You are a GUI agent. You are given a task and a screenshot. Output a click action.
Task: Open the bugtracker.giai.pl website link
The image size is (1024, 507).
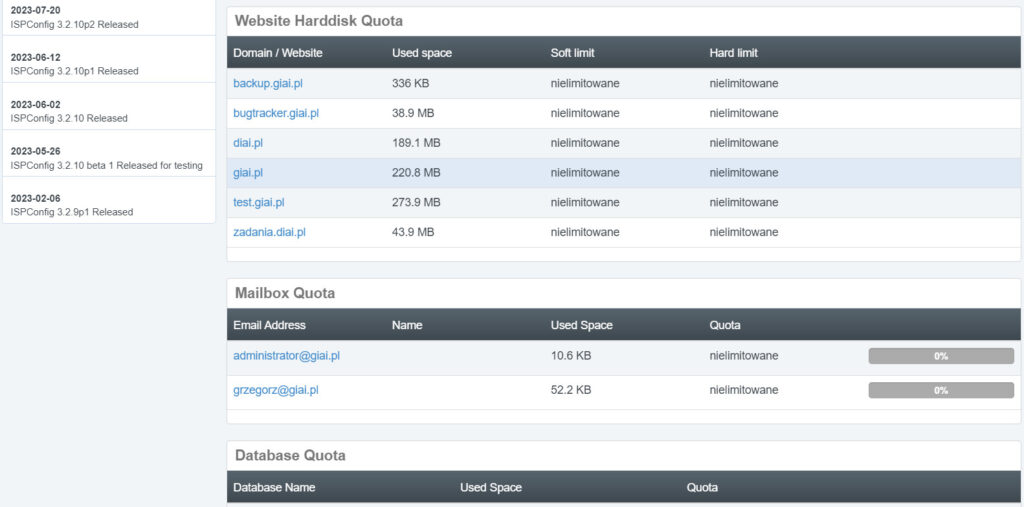click(x=276, y=113)
